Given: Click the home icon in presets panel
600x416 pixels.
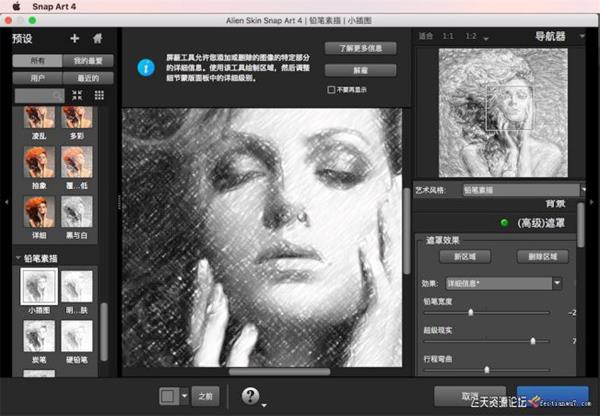Looking at the screenshot, I should (97, 39).
